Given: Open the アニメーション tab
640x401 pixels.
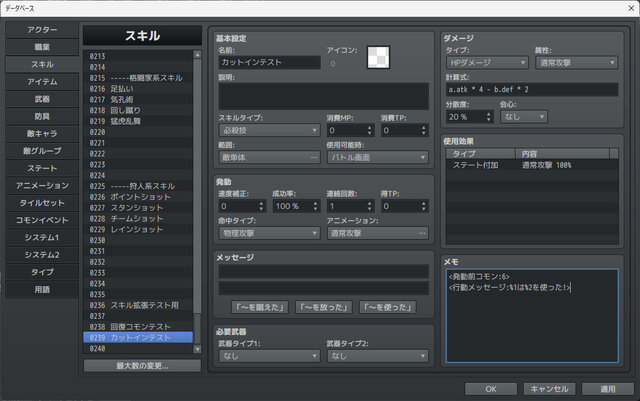Looking at the screenshot, I should [x=42, y=185].
